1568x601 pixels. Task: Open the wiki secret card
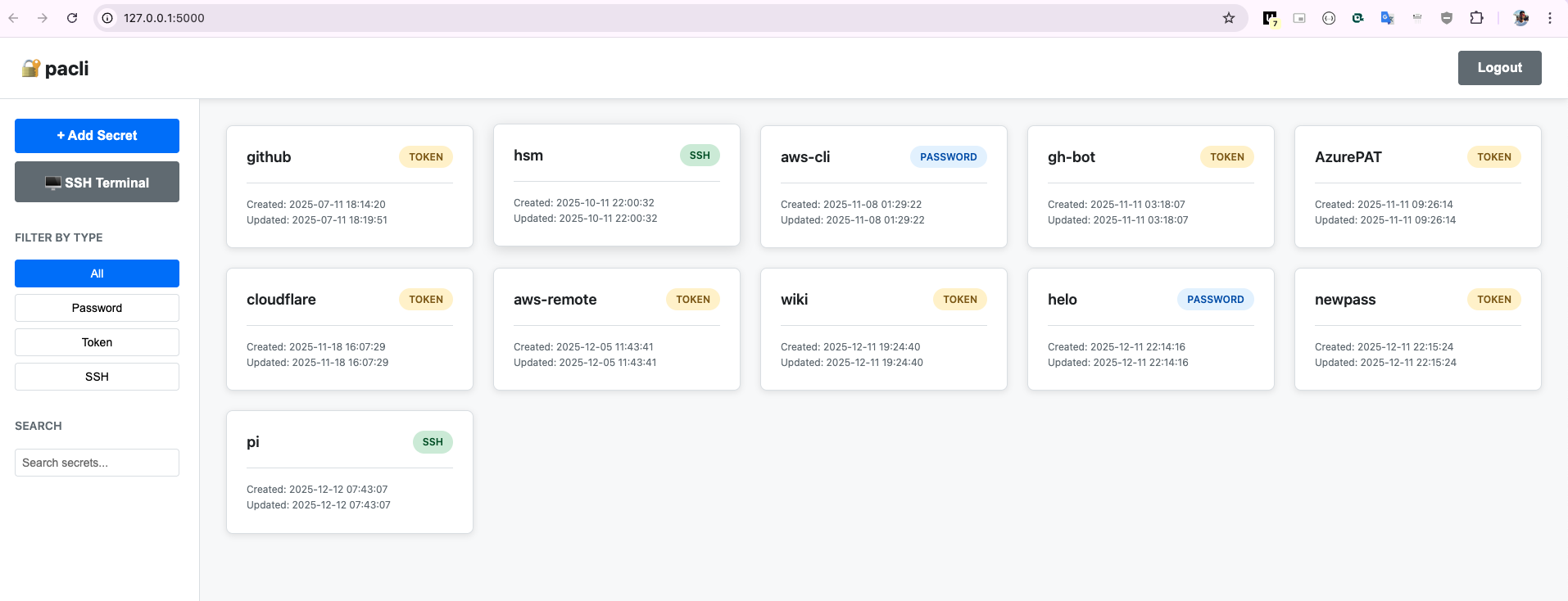pyautogui.click(x=884, y=329)
